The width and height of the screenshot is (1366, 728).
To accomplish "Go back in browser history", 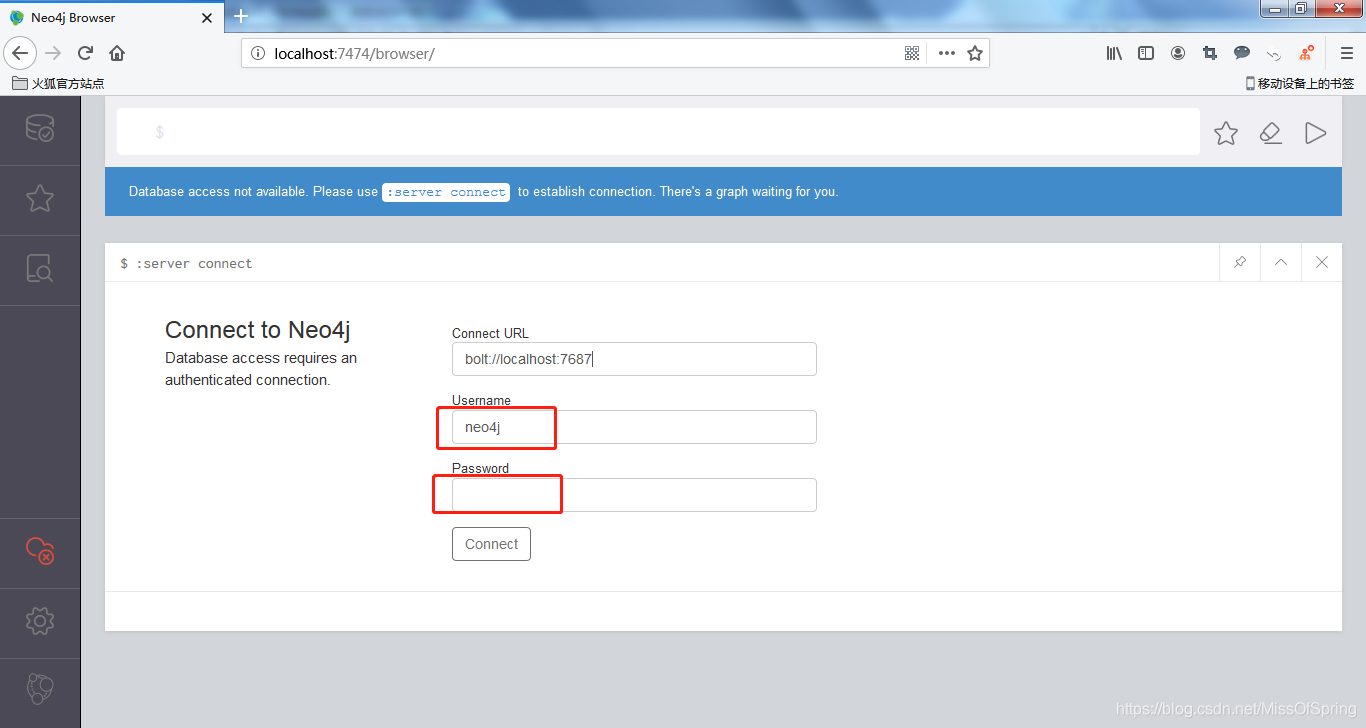I will (x=20, y=53).
